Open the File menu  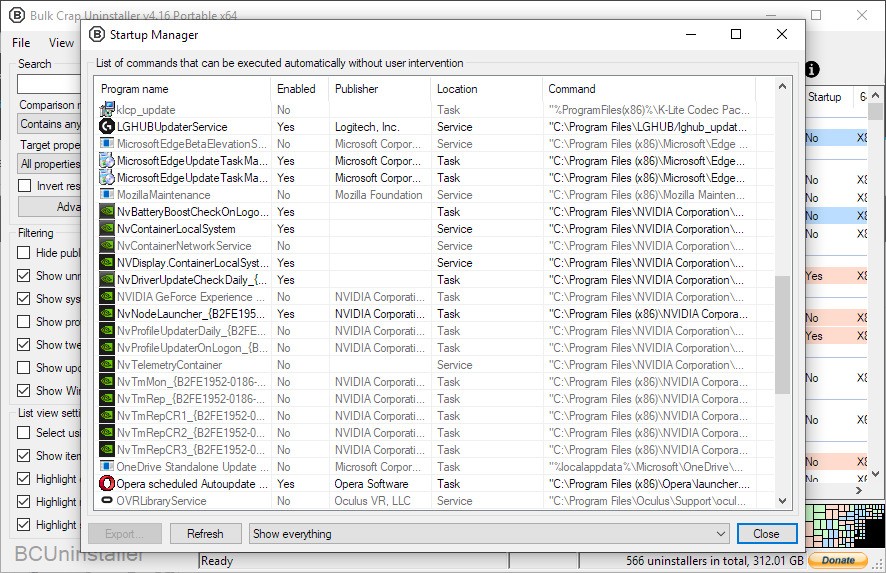(21, 43)
